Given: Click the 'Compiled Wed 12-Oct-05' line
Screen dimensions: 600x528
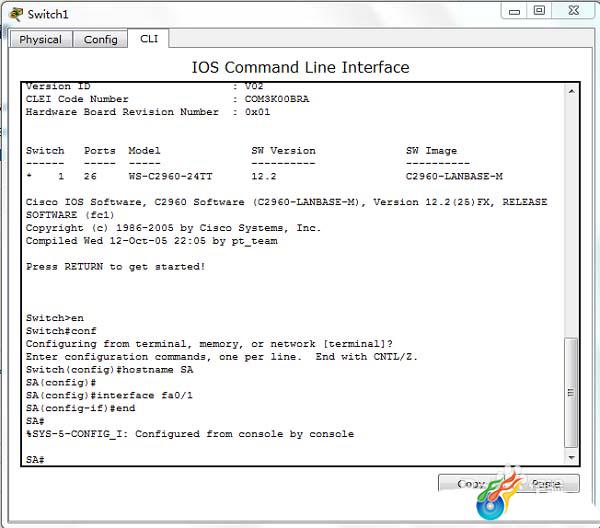Looking at the screenshot, I should coord(152,241).
